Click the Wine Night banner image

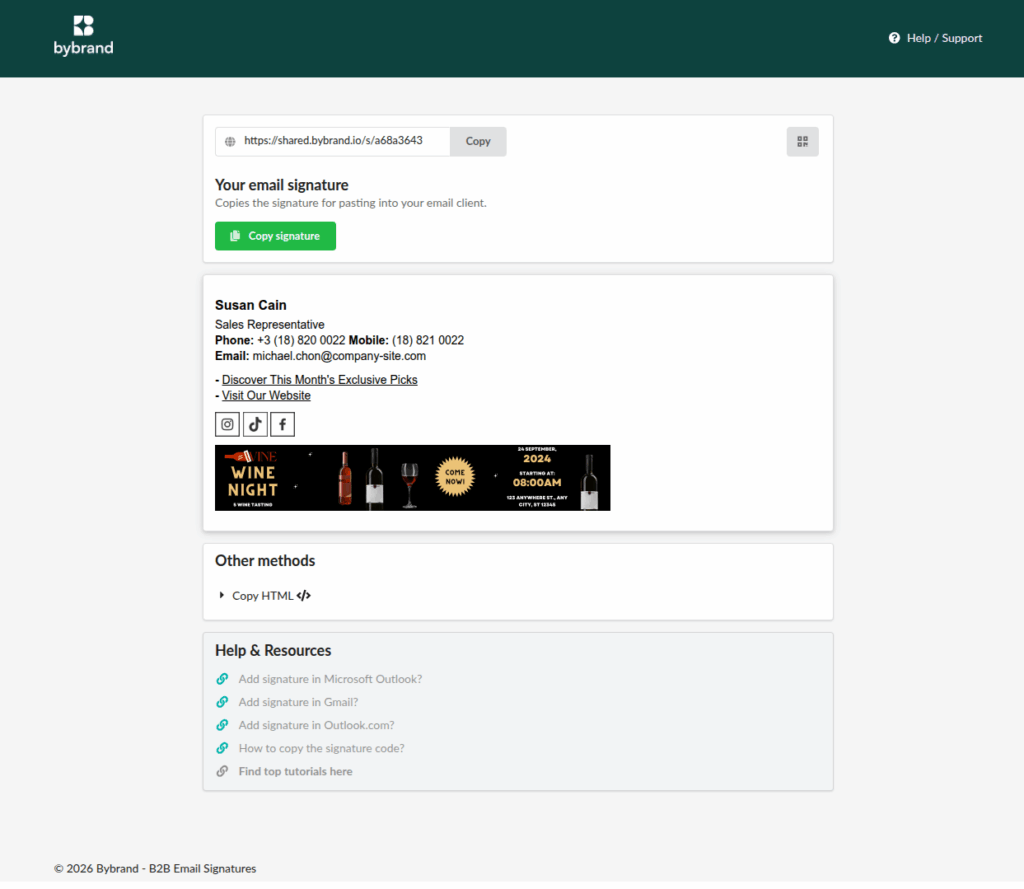coord(412,478)
